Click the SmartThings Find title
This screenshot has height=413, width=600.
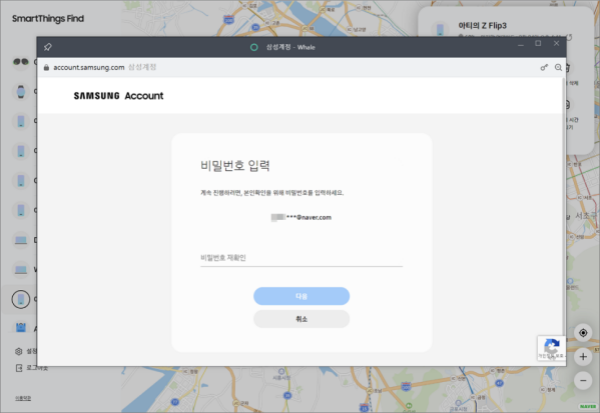[48, 18]
